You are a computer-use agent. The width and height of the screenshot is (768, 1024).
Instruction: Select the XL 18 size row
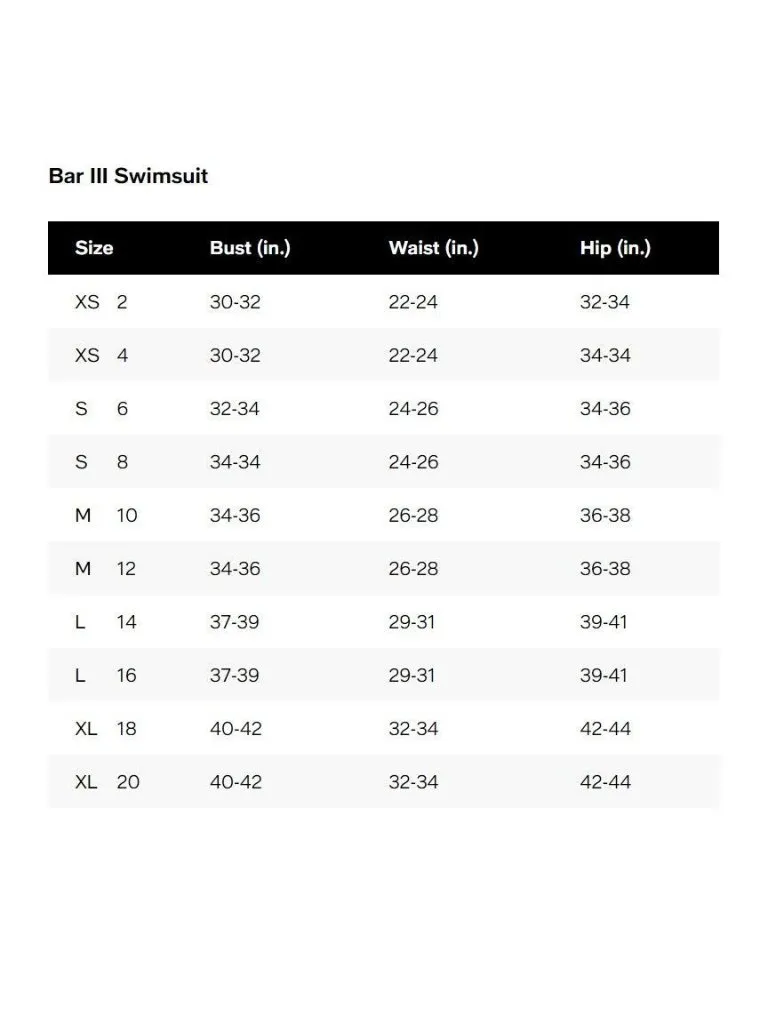(383, 729)
